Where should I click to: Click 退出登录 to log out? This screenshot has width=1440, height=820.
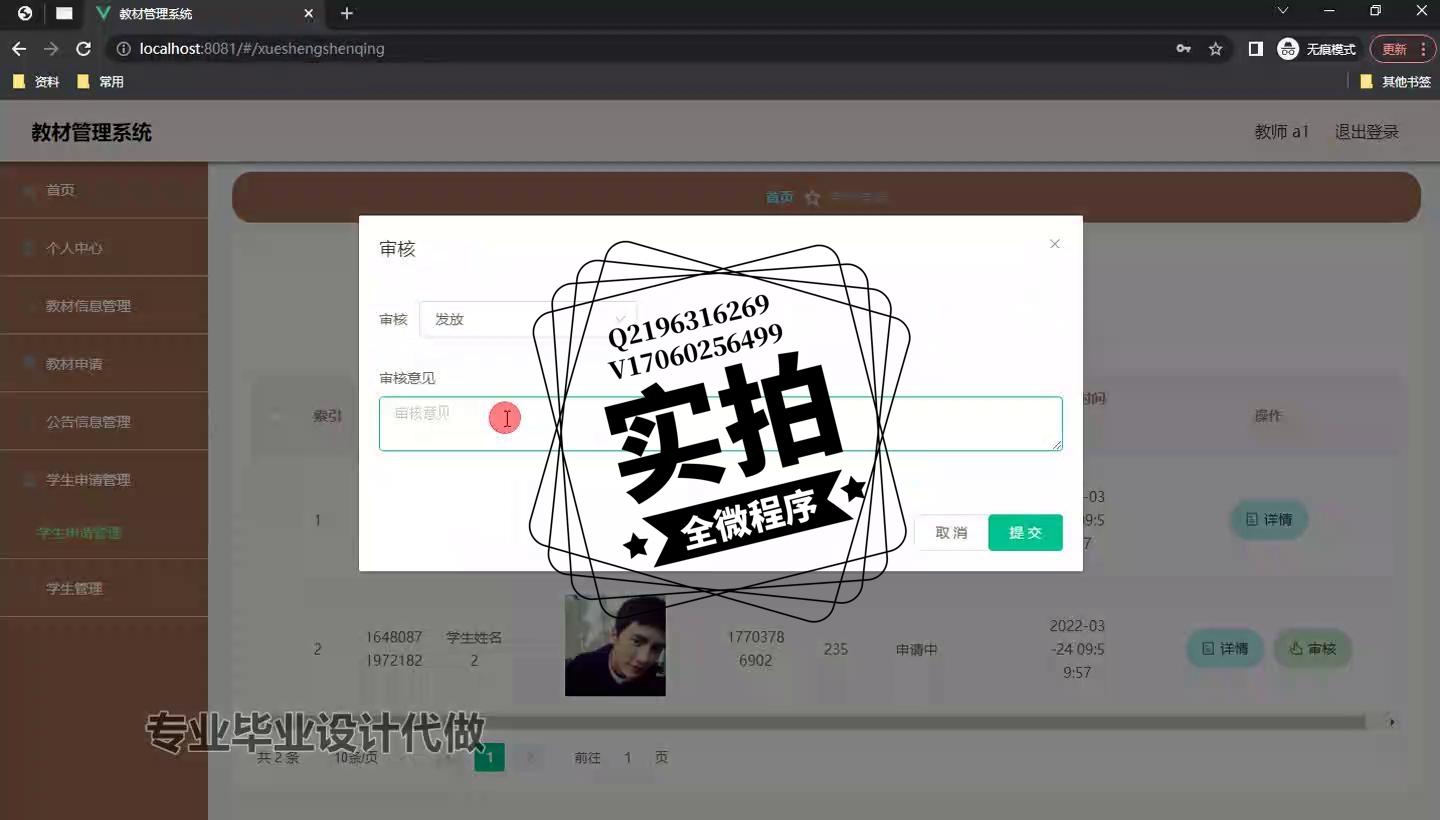[1367, 132]
